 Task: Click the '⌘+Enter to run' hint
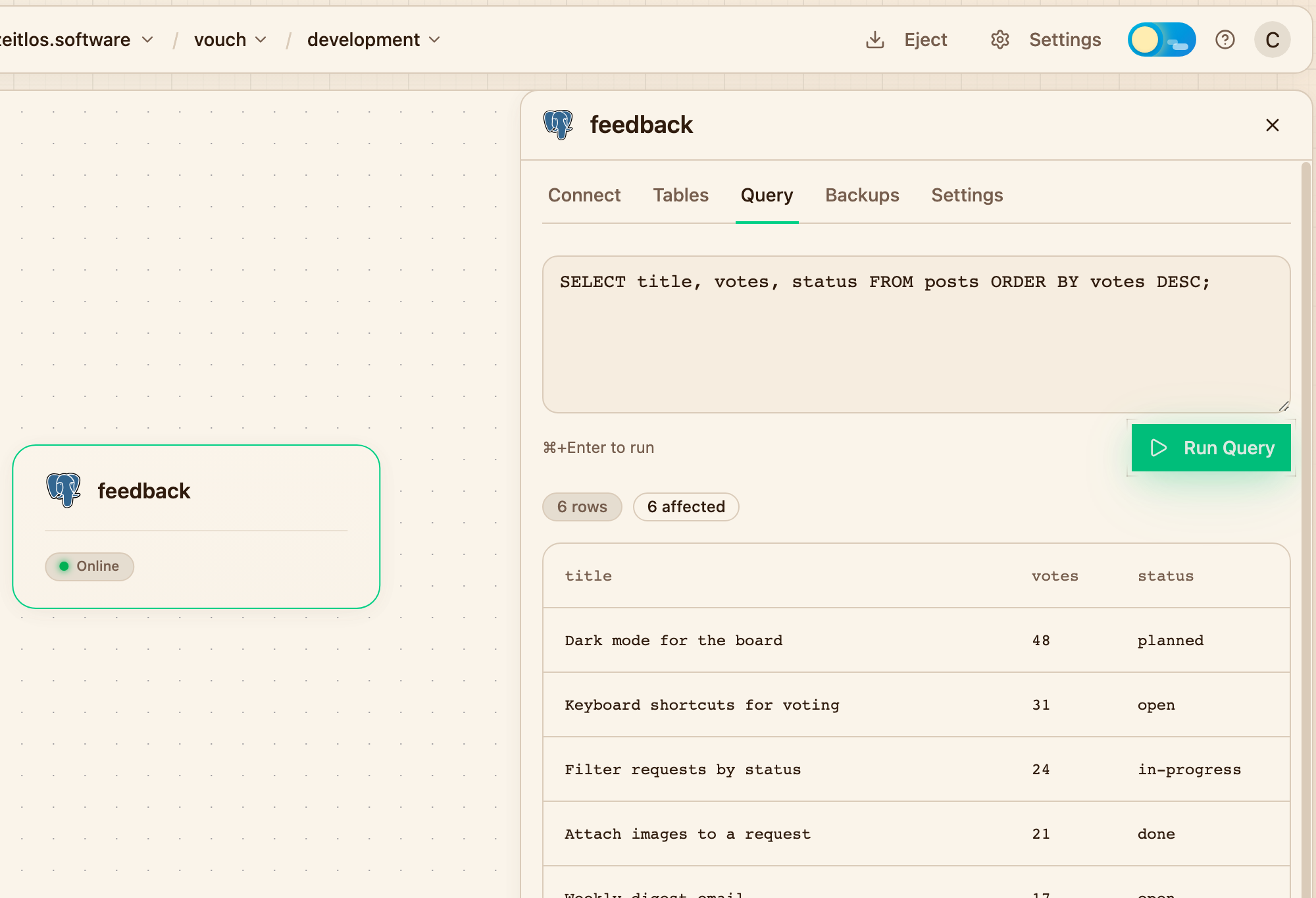pyautogui.click(x=599, y=448)
